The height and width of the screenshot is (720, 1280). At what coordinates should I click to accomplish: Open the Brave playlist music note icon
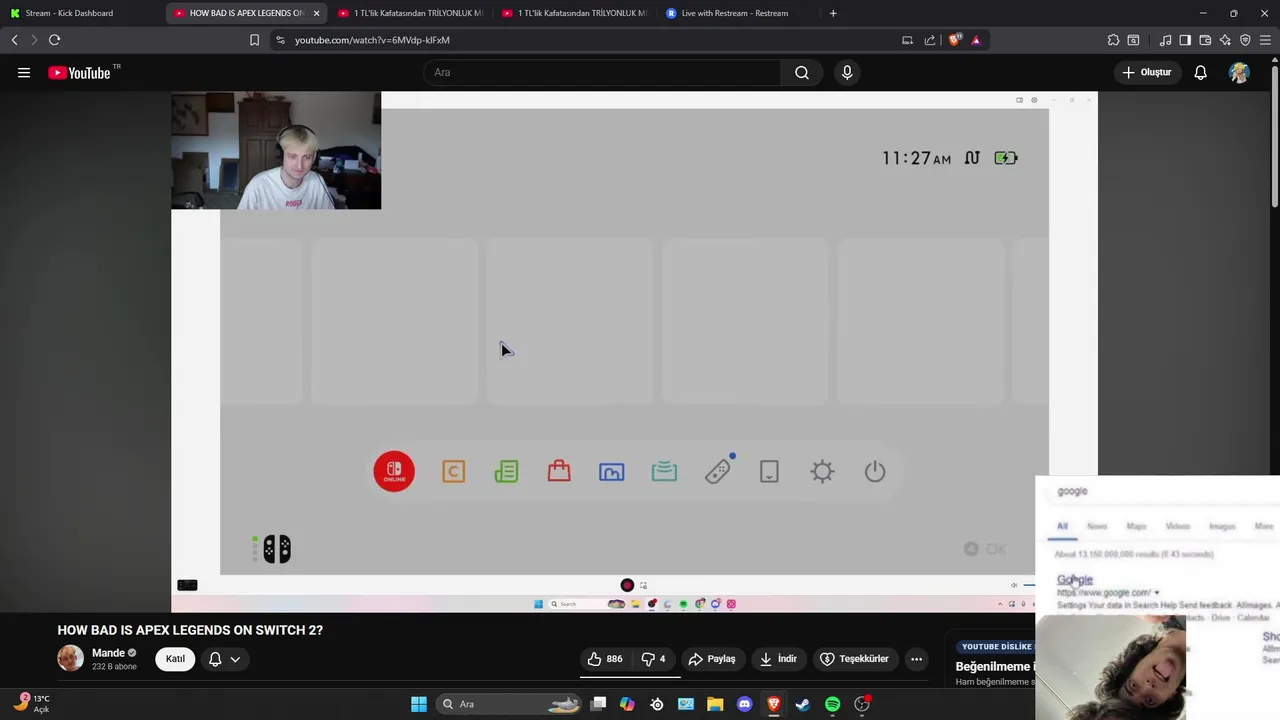(1165, 40)
